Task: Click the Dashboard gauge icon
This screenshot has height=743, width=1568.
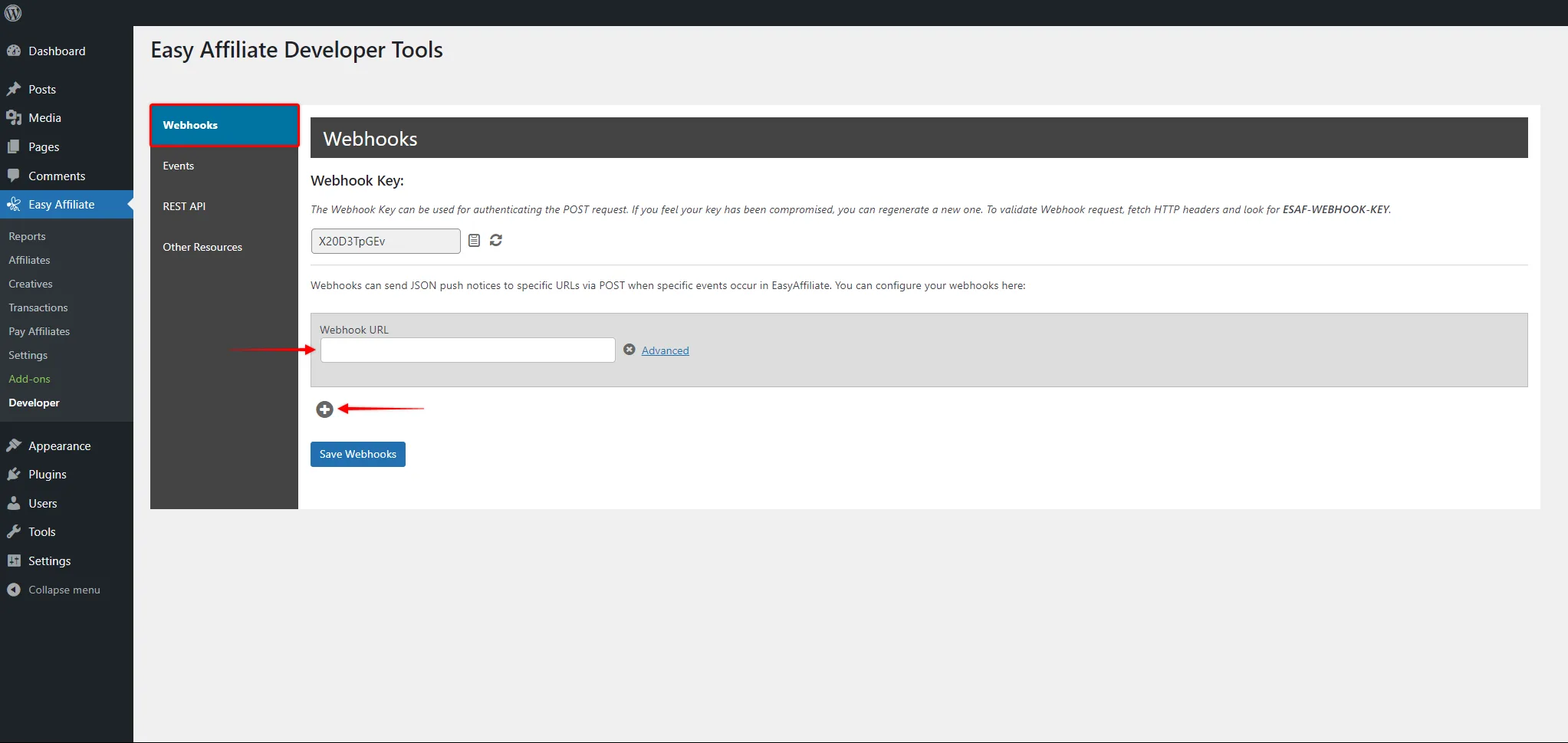Action: pyautogui.click(x=14, y=51)
